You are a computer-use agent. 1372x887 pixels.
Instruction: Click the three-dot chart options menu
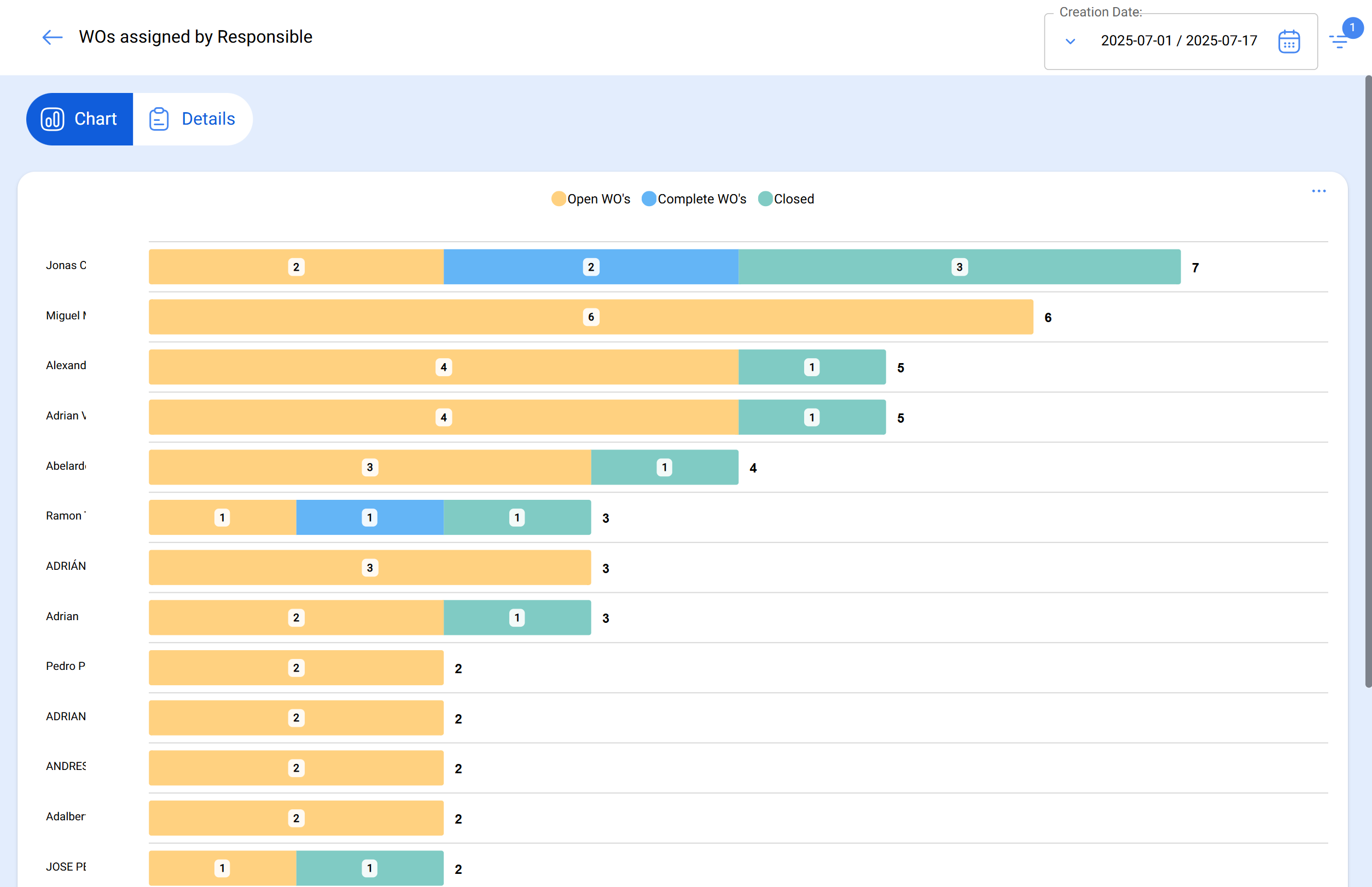pos(1318,191)
